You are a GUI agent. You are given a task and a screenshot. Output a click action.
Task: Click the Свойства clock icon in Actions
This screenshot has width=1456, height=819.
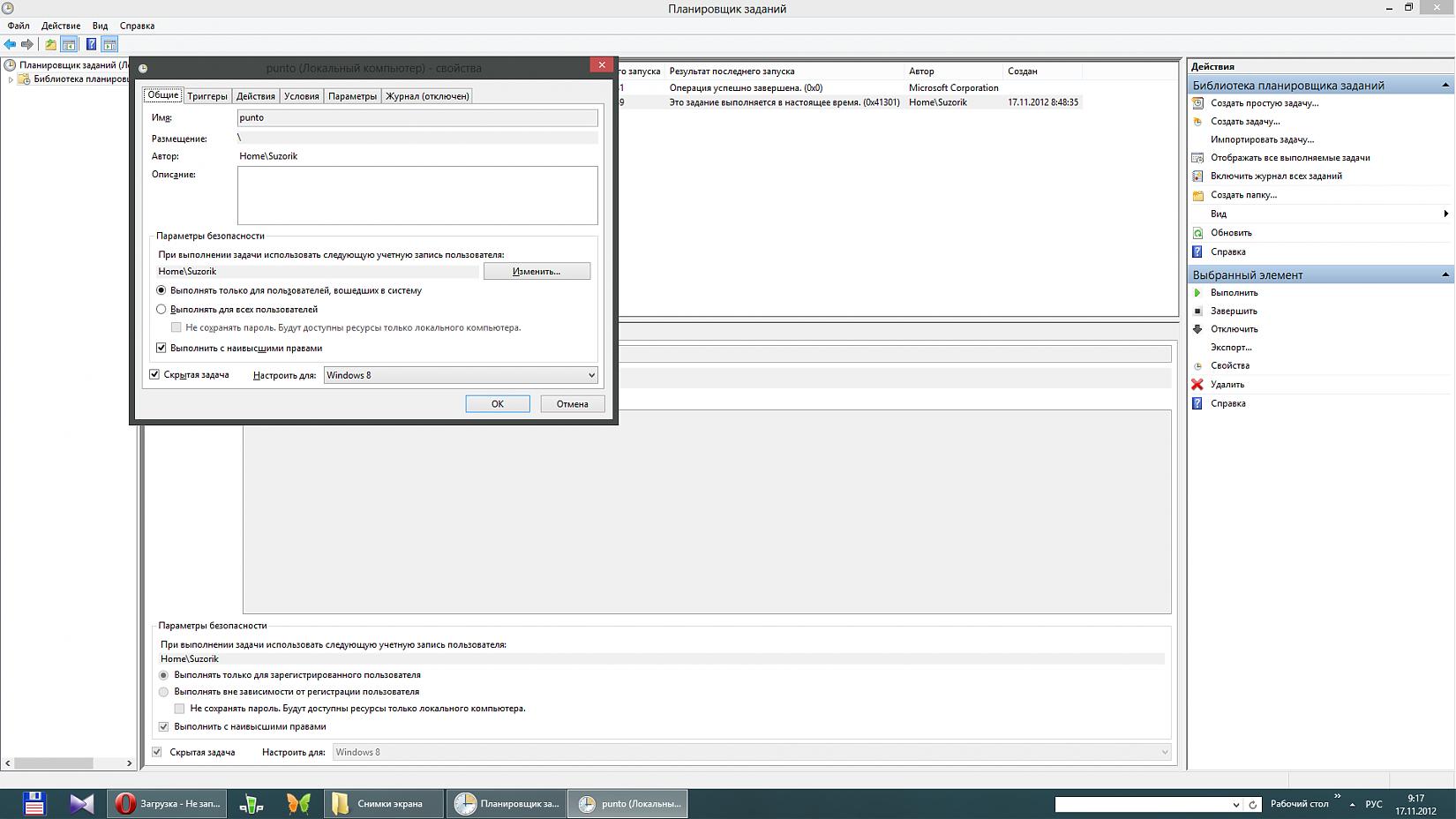coord(1197,365)
